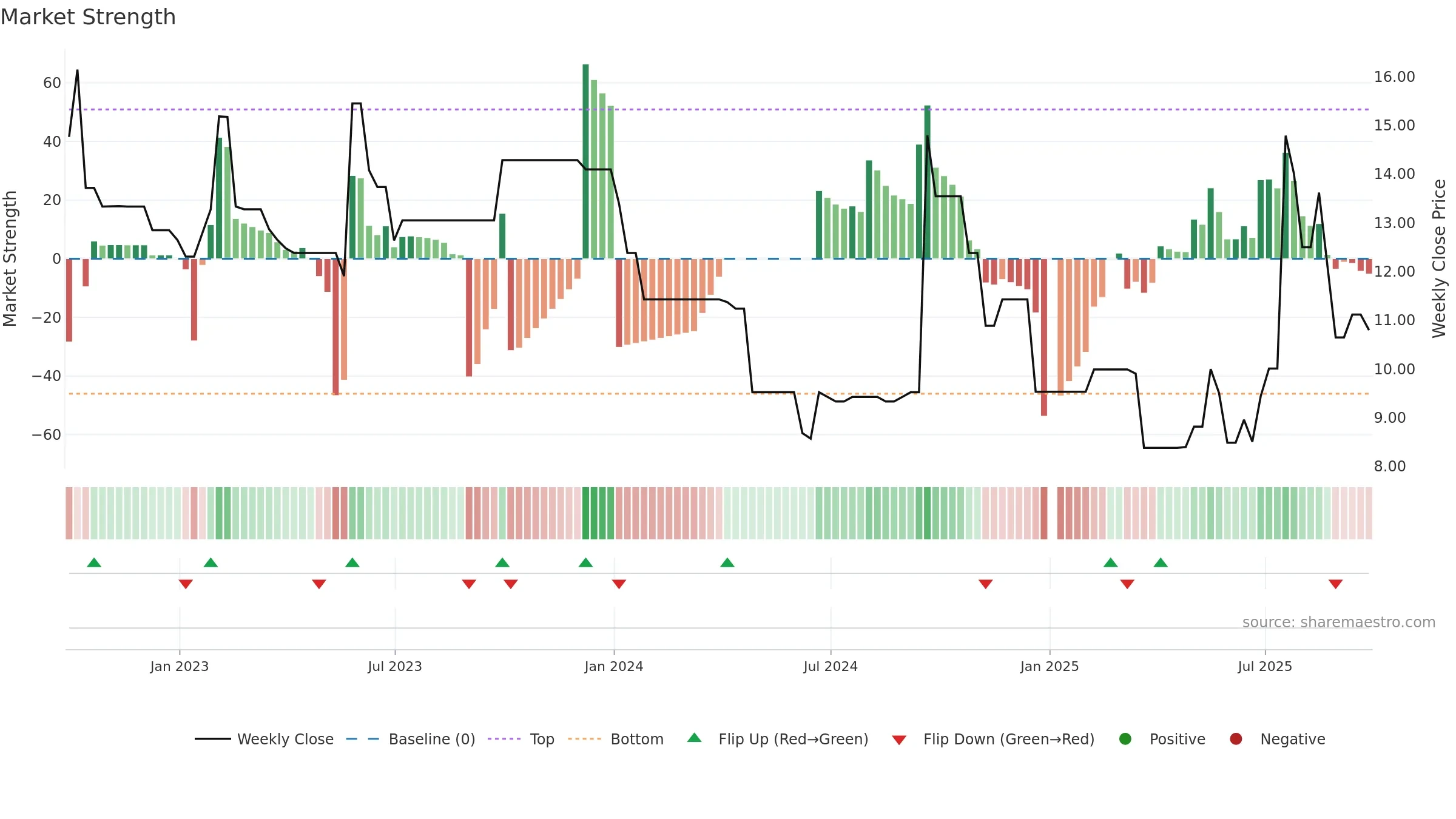Viewport: 1456px width, 819px height.
Task: Click the orange Bottom legend dotted line
Action: (x=585, y=739)
